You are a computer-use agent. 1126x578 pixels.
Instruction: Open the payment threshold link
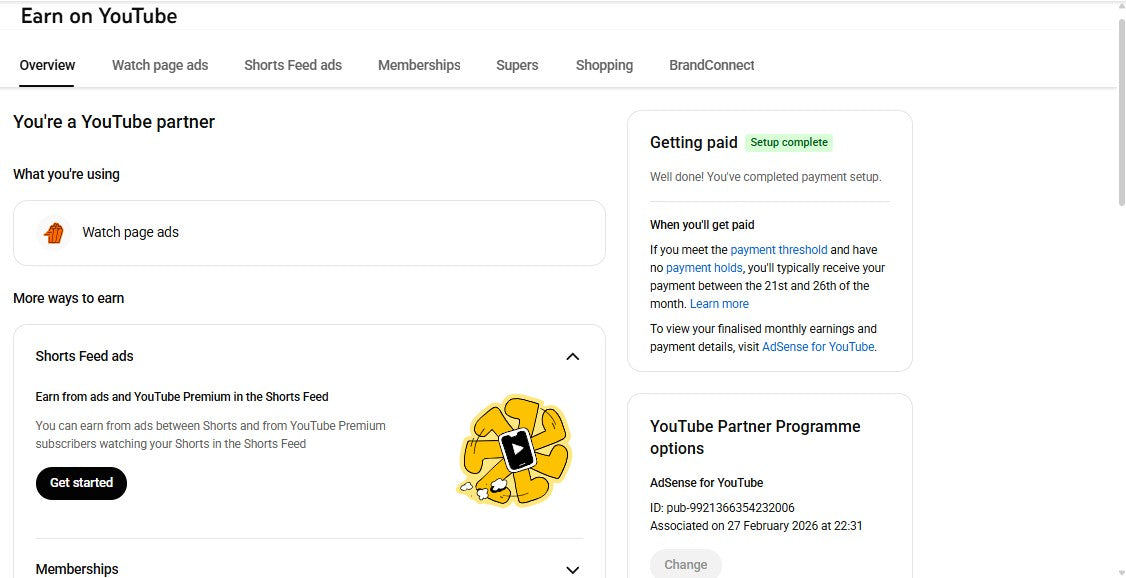click(780, 249)
